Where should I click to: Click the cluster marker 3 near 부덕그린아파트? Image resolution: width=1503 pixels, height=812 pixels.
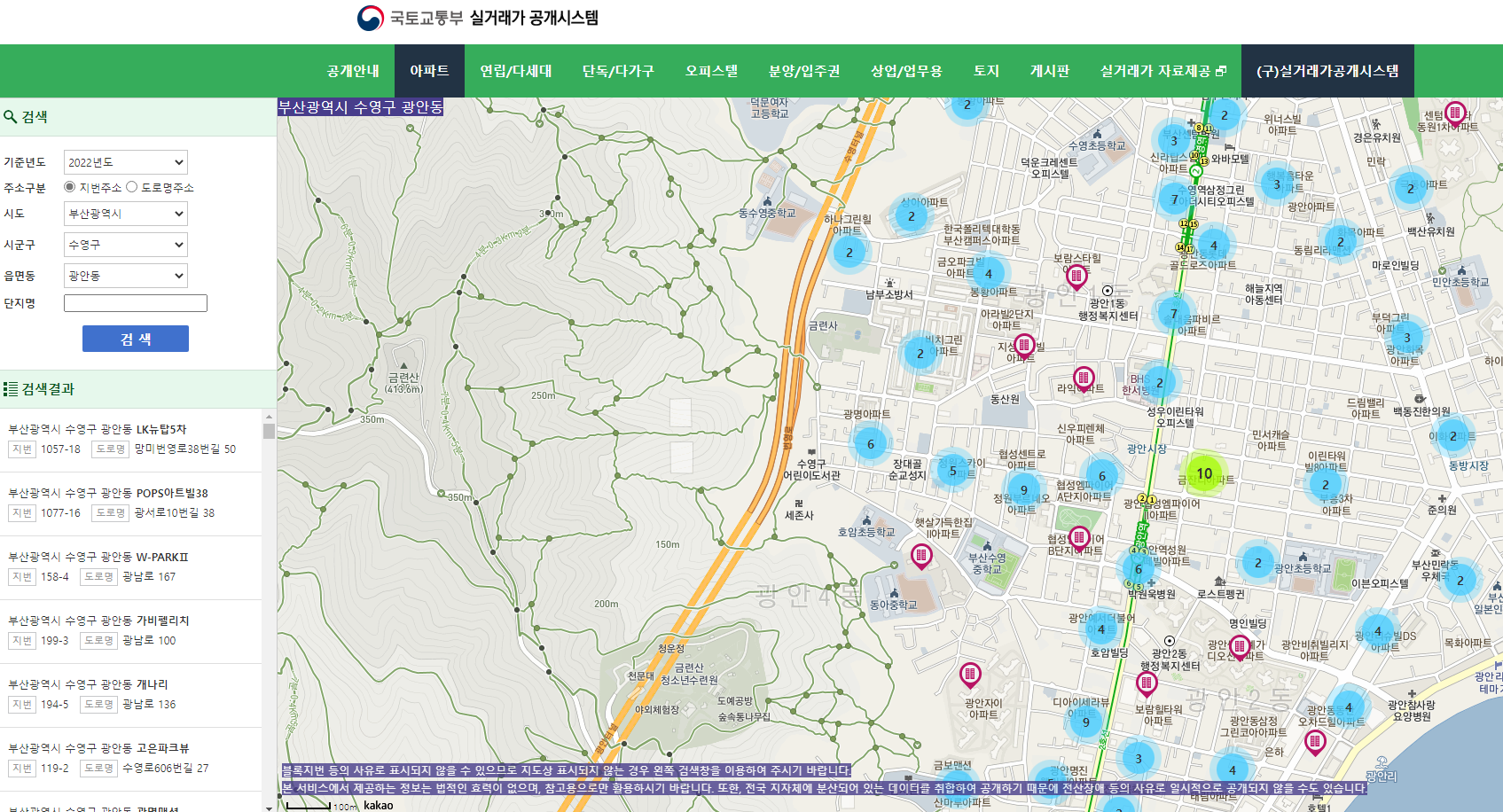coord(1406,337)
